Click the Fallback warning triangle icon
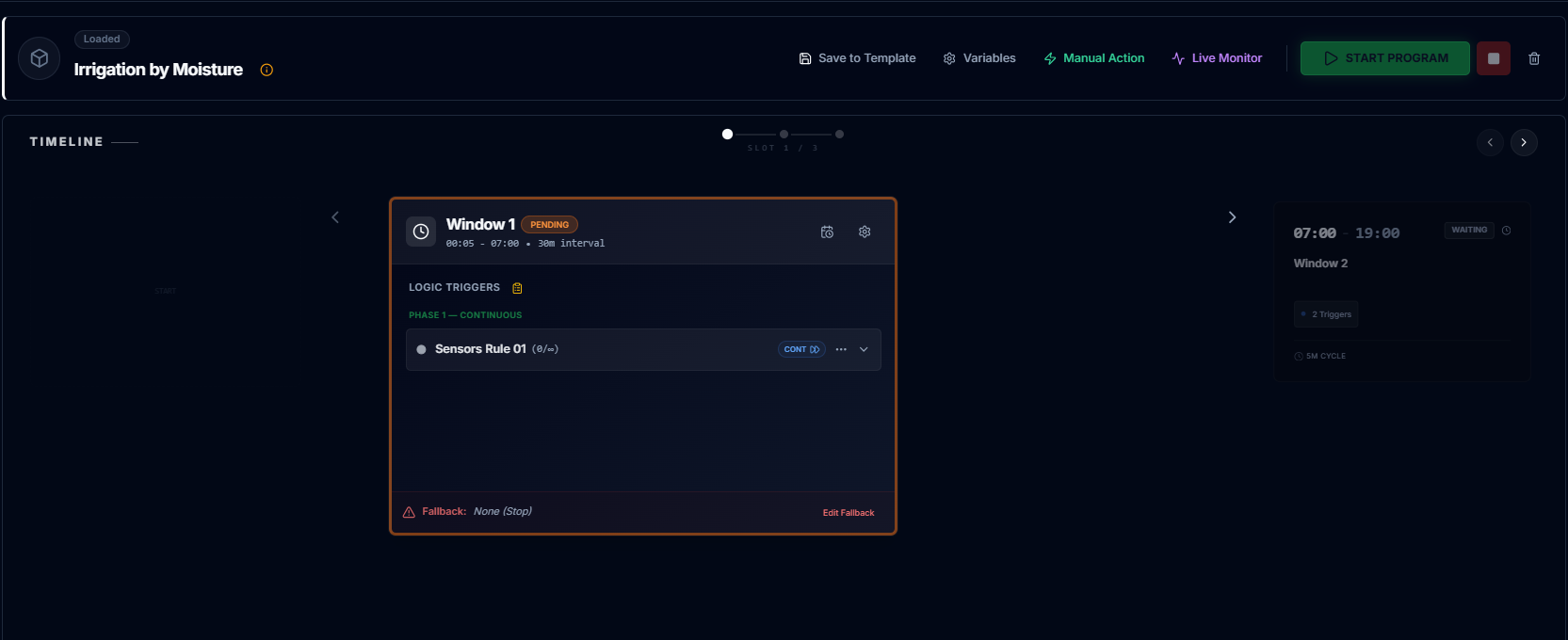 tap(409, 512)
